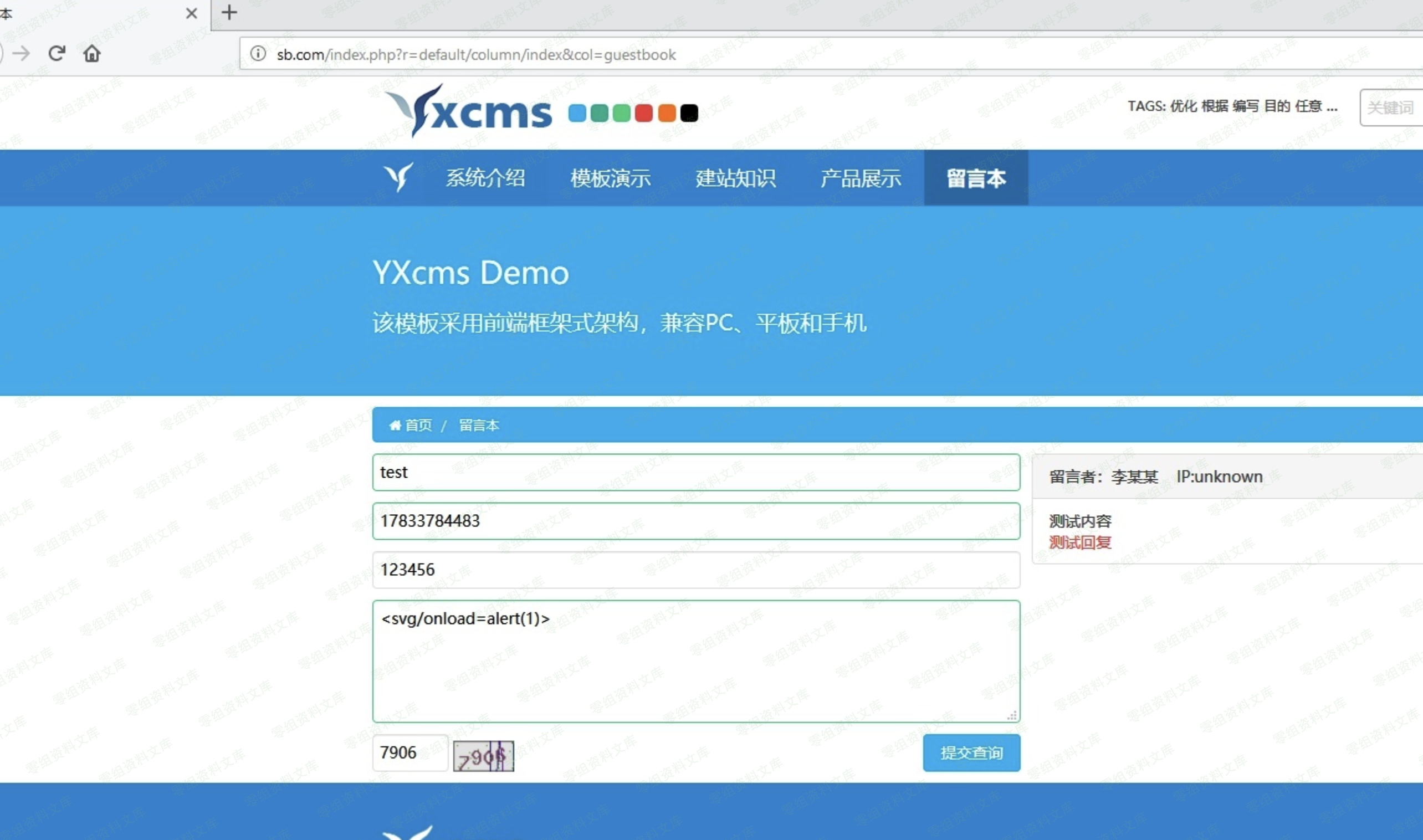
Task: Click the YXcms logo in header
Action: point(469,111)
